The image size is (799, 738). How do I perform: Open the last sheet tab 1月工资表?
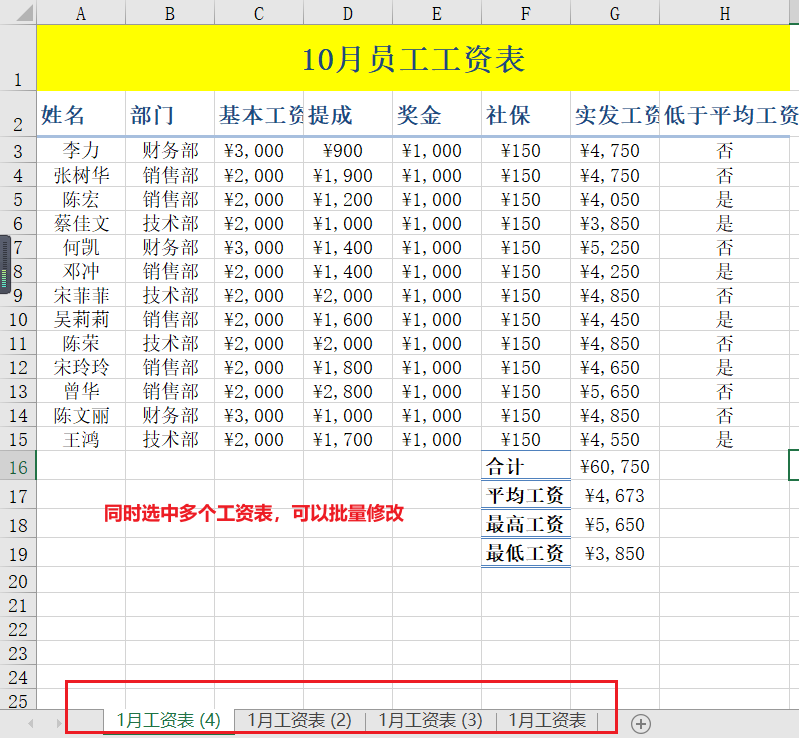click(547, 721)
